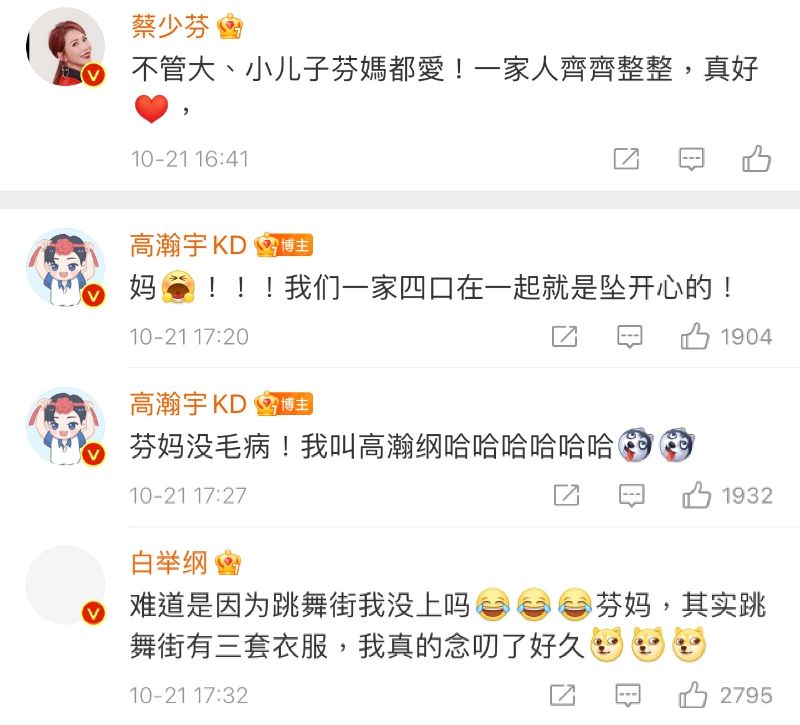Viewport: 800px width, 725px height.
Task: Tap 蔡少芬's avatar photo
Action: coord(66,46)
